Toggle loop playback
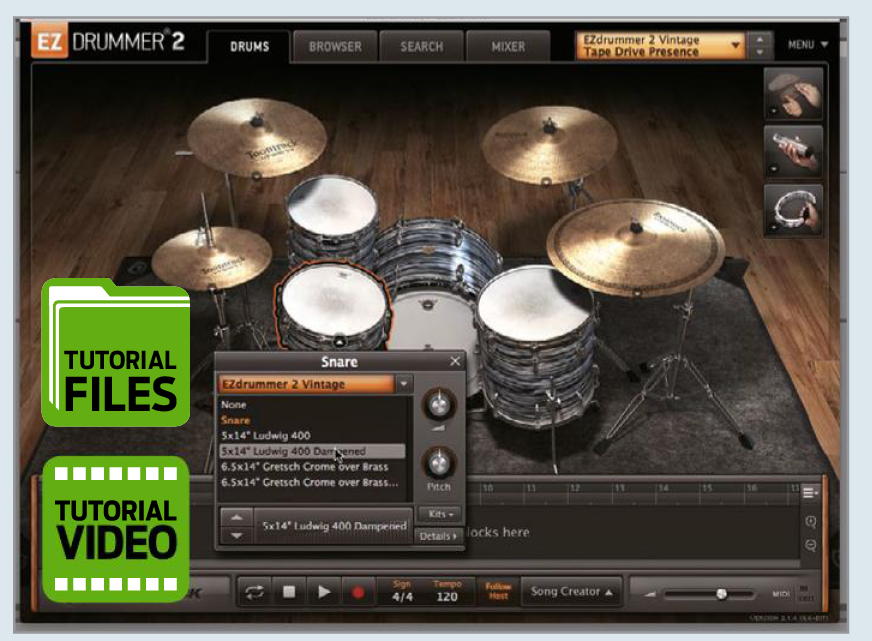This screenshot has width=872, height=641. tap(254, 593)
